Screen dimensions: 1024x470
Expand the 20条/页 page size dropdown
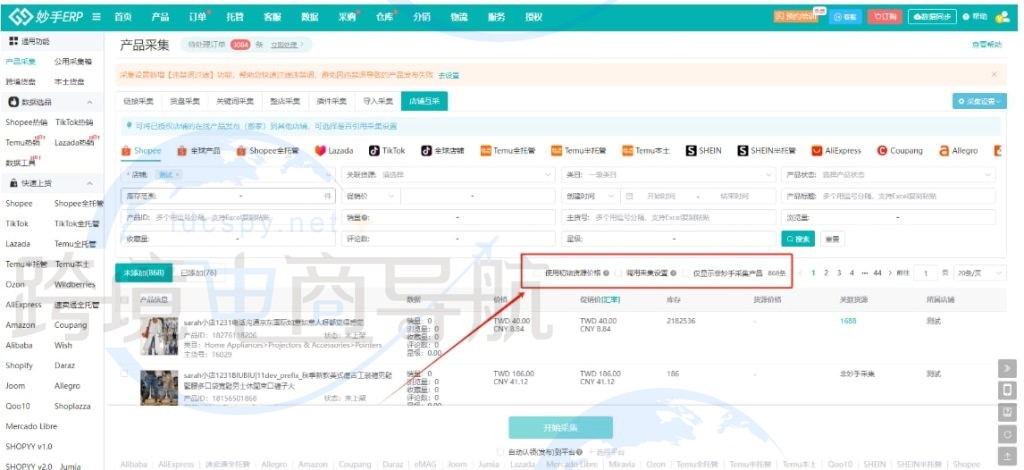click(968, 272)
